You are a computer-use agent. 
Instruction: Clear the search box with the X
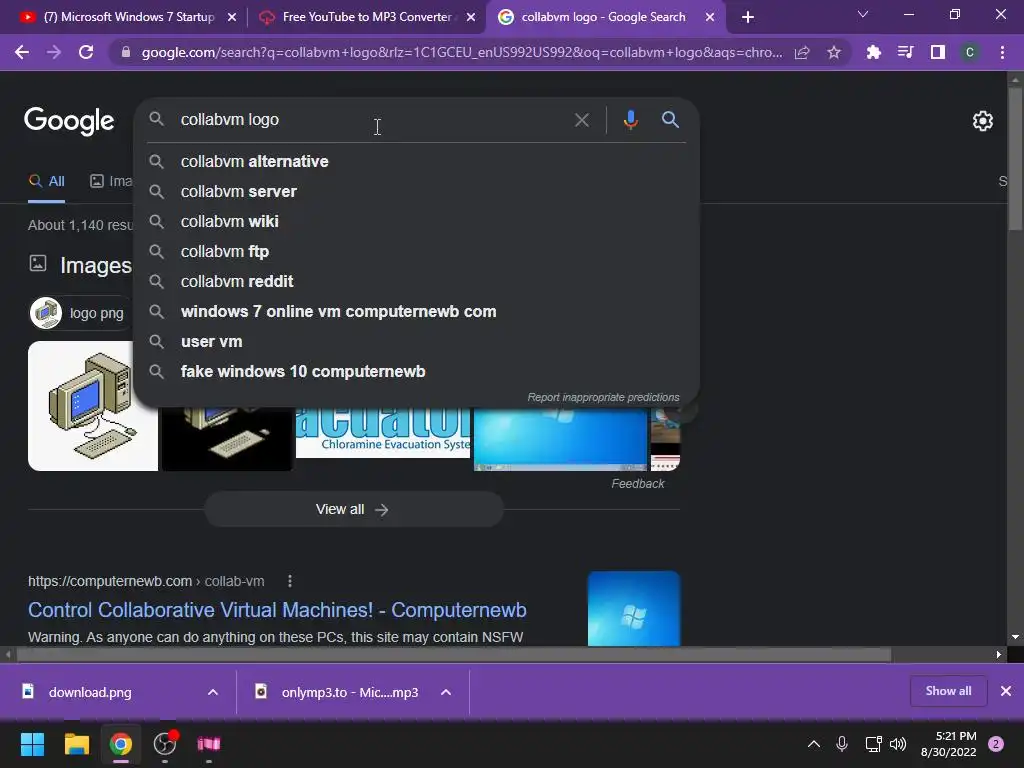click(x=581, y=120)
